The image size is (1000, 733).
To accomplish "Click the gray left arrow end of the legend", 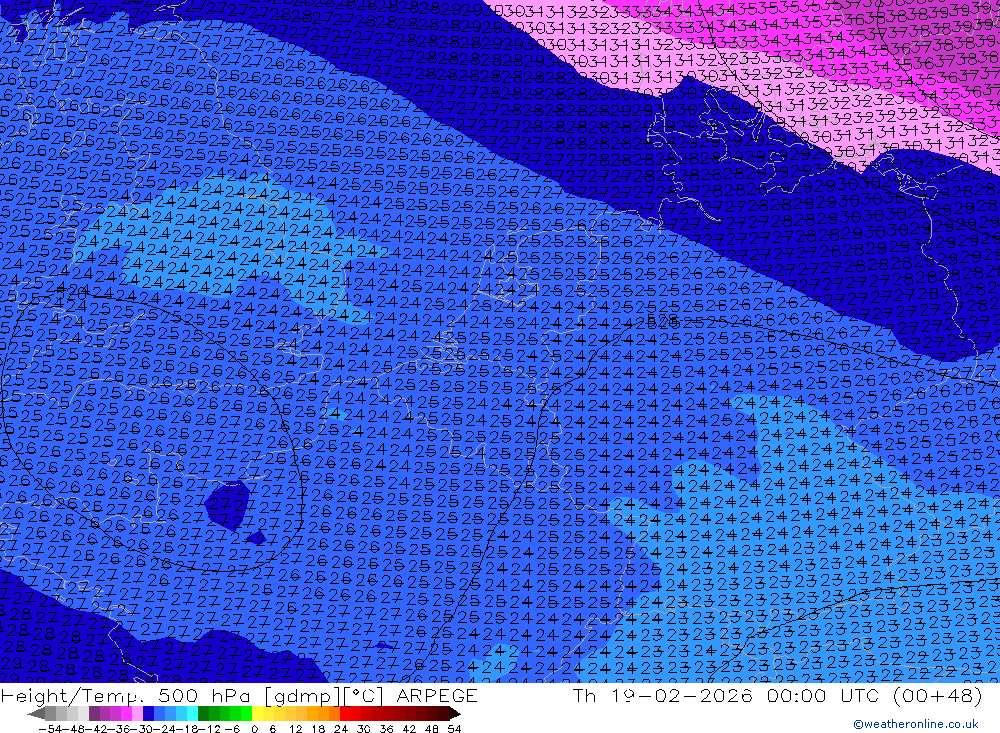I will (36, 714).
